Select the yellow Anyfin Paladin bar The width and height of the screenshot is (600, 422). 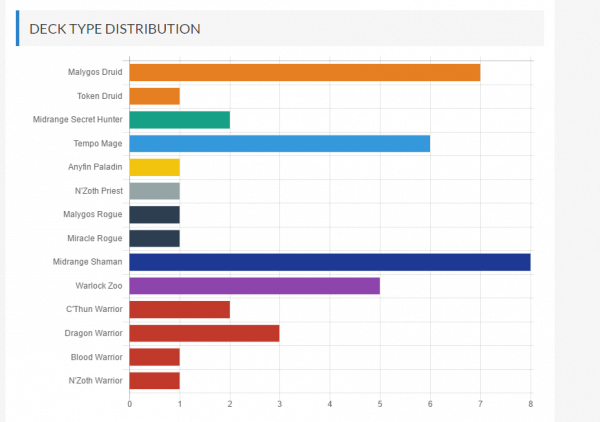tap(155, 167)
